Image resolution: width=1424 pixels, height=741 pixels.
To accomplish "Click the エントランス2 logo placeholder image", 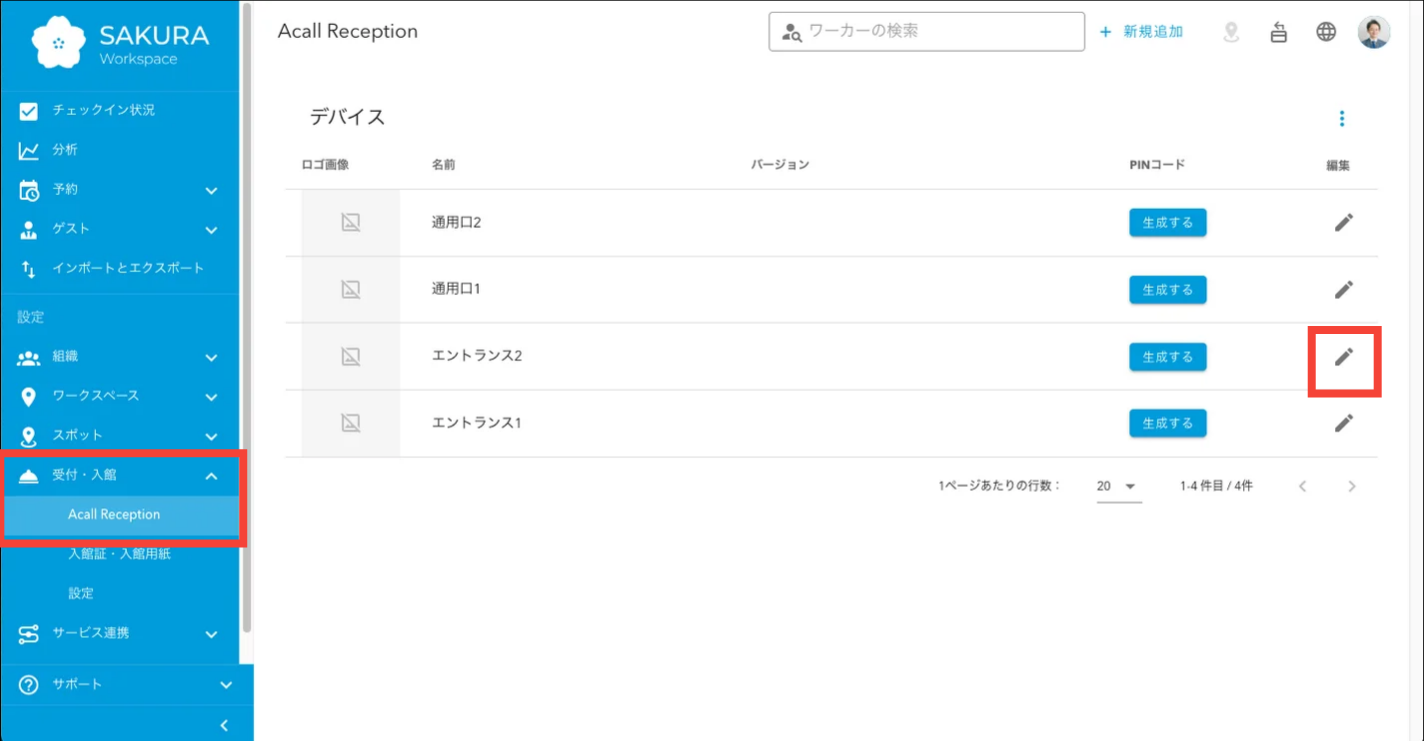I will 350,356.
